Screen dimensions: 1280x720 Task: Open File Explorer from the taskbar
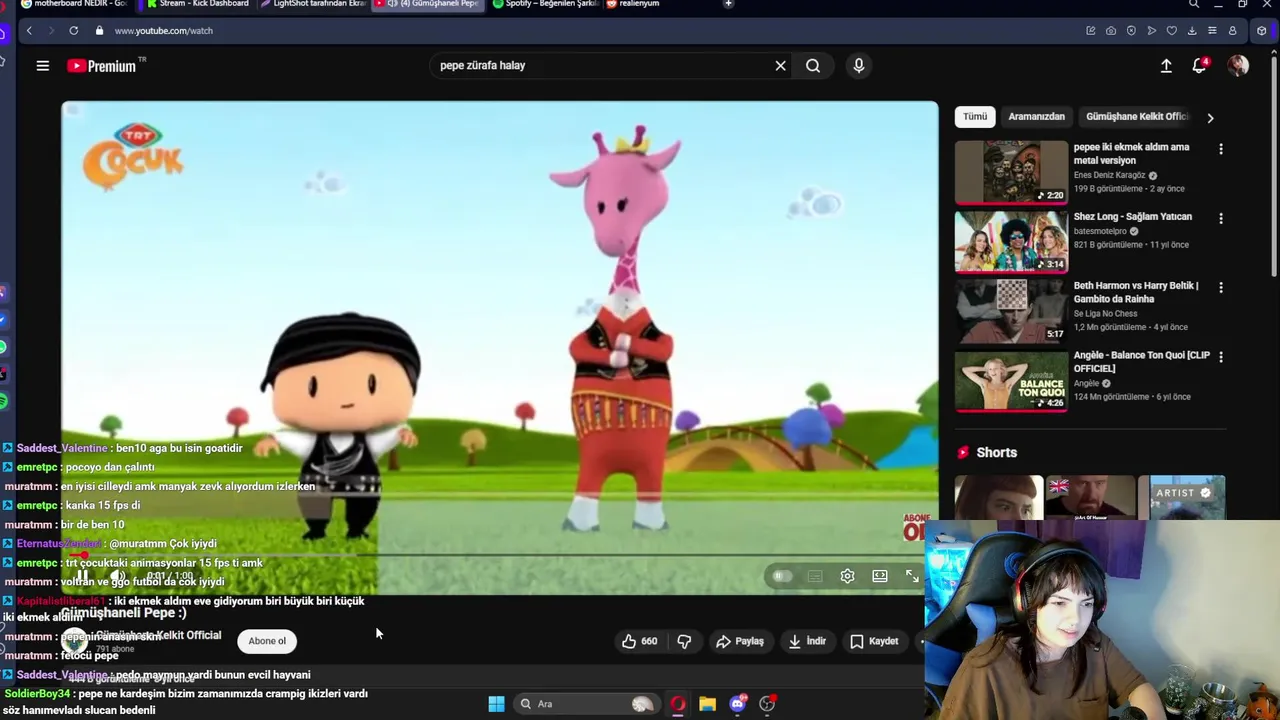pos(708,704)
